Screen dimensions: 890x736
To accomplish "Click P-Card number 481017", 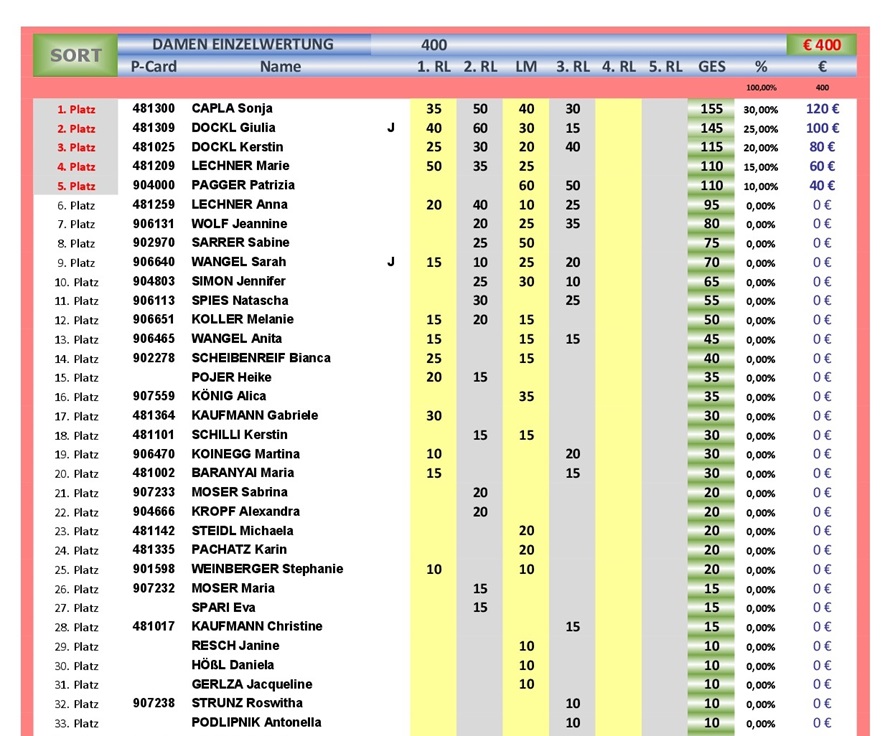I will [x=154, y=626].
